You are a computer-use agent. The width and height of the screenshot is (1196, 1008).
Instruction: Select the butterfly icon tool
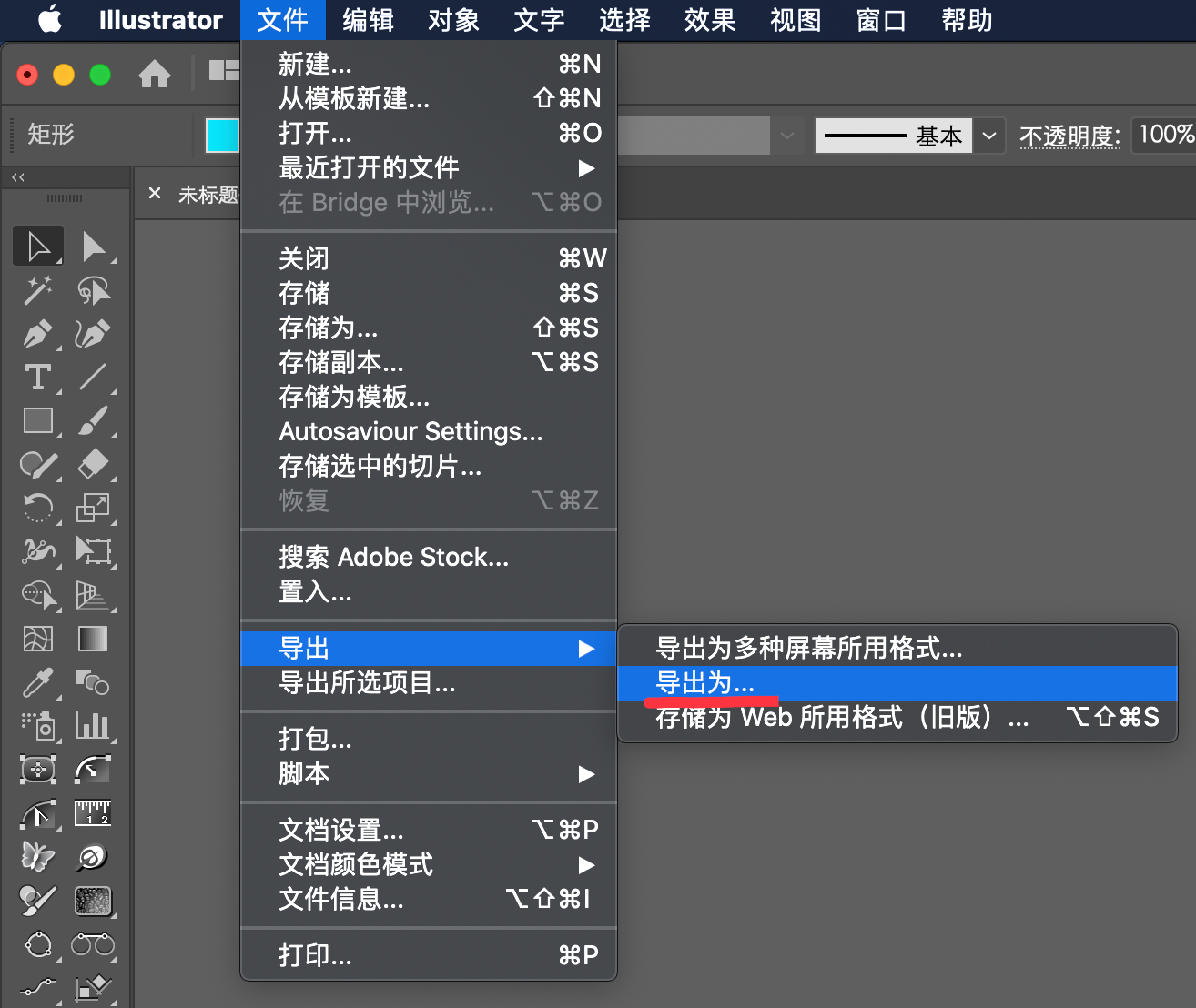38,856
